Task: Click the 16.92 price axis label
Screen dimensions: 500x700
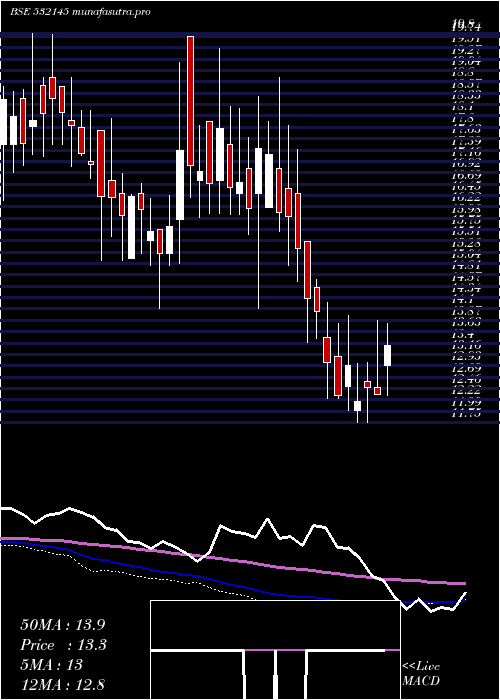Action: point(466,164)
